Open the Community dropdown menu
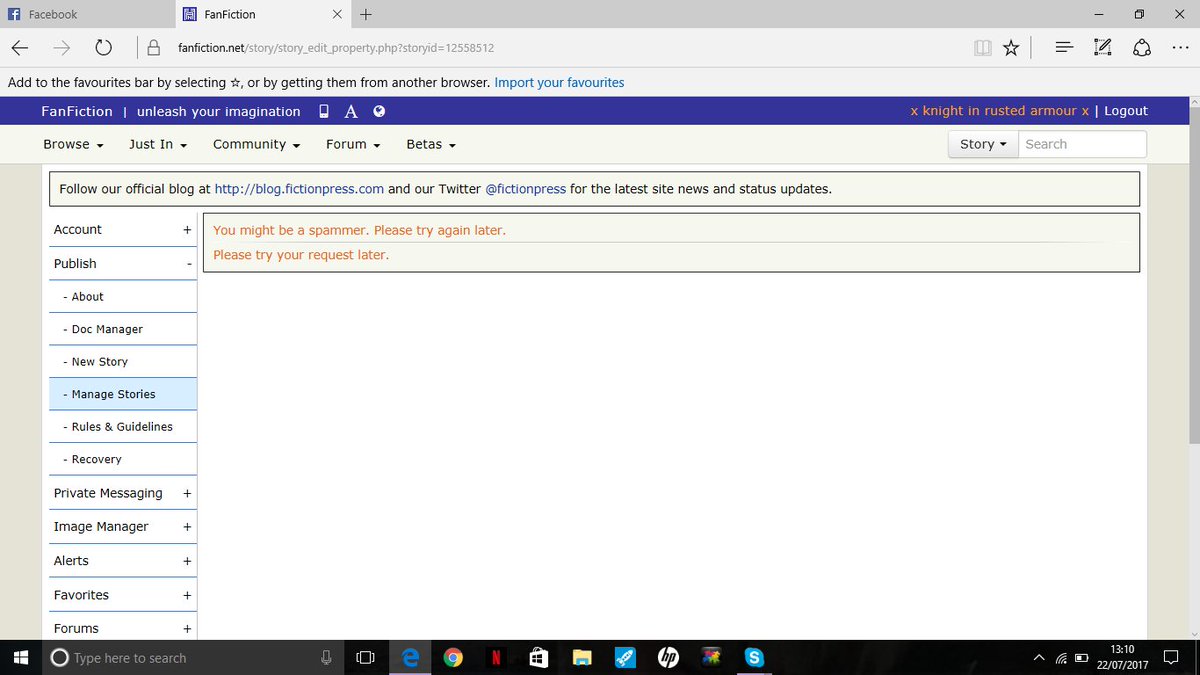This screenshot has width=1200, height=675. coord(256,144)
